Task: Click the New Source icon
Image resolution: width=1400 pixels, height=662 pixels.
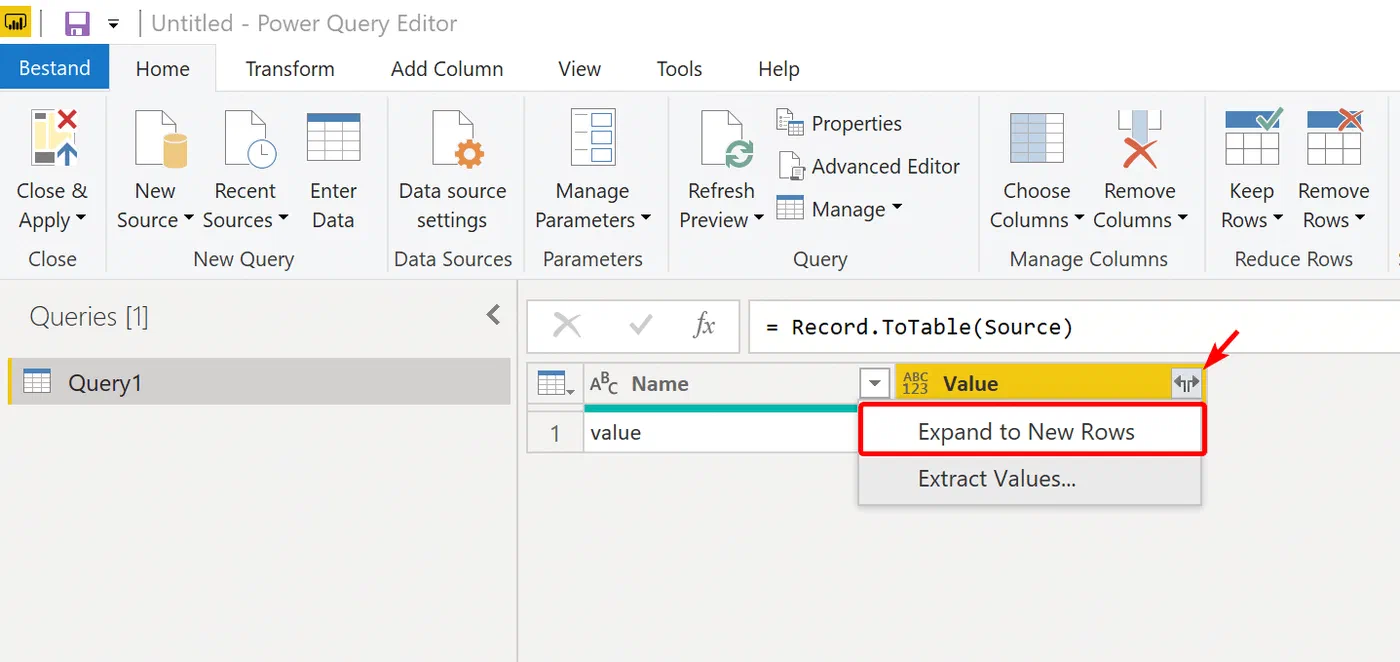Action: coord(161,139)
